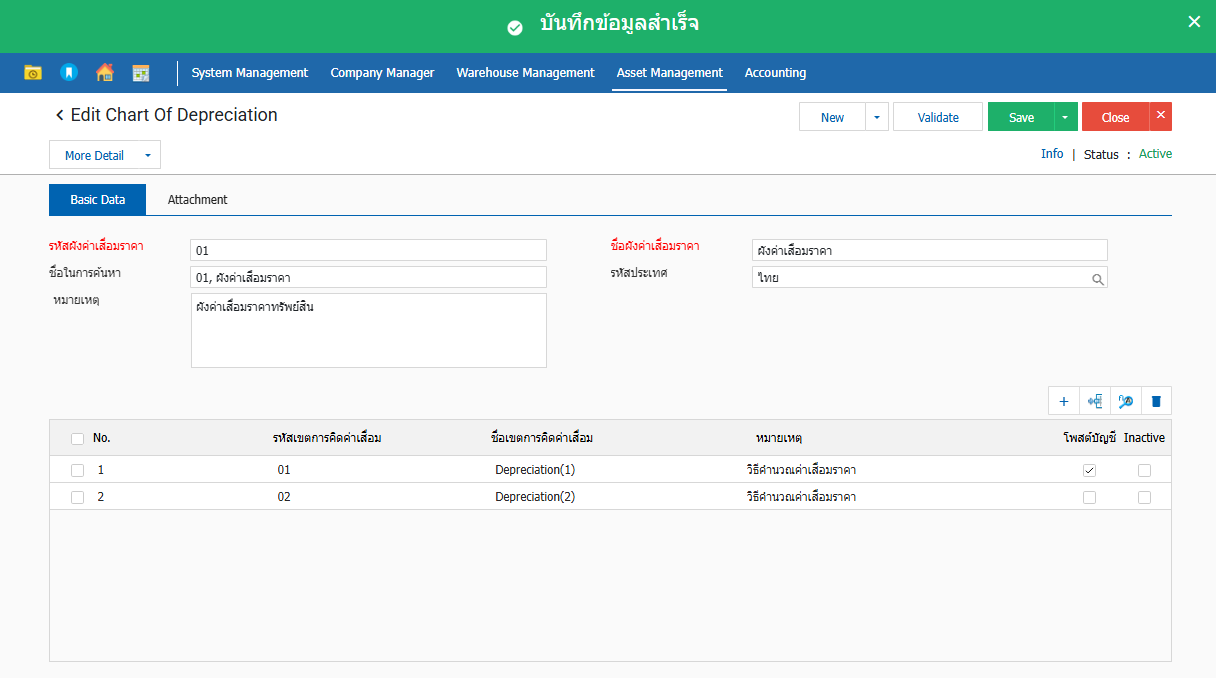Open the calendar grid icon
This screenshot has height=678, width=1216.
[141, 73]
